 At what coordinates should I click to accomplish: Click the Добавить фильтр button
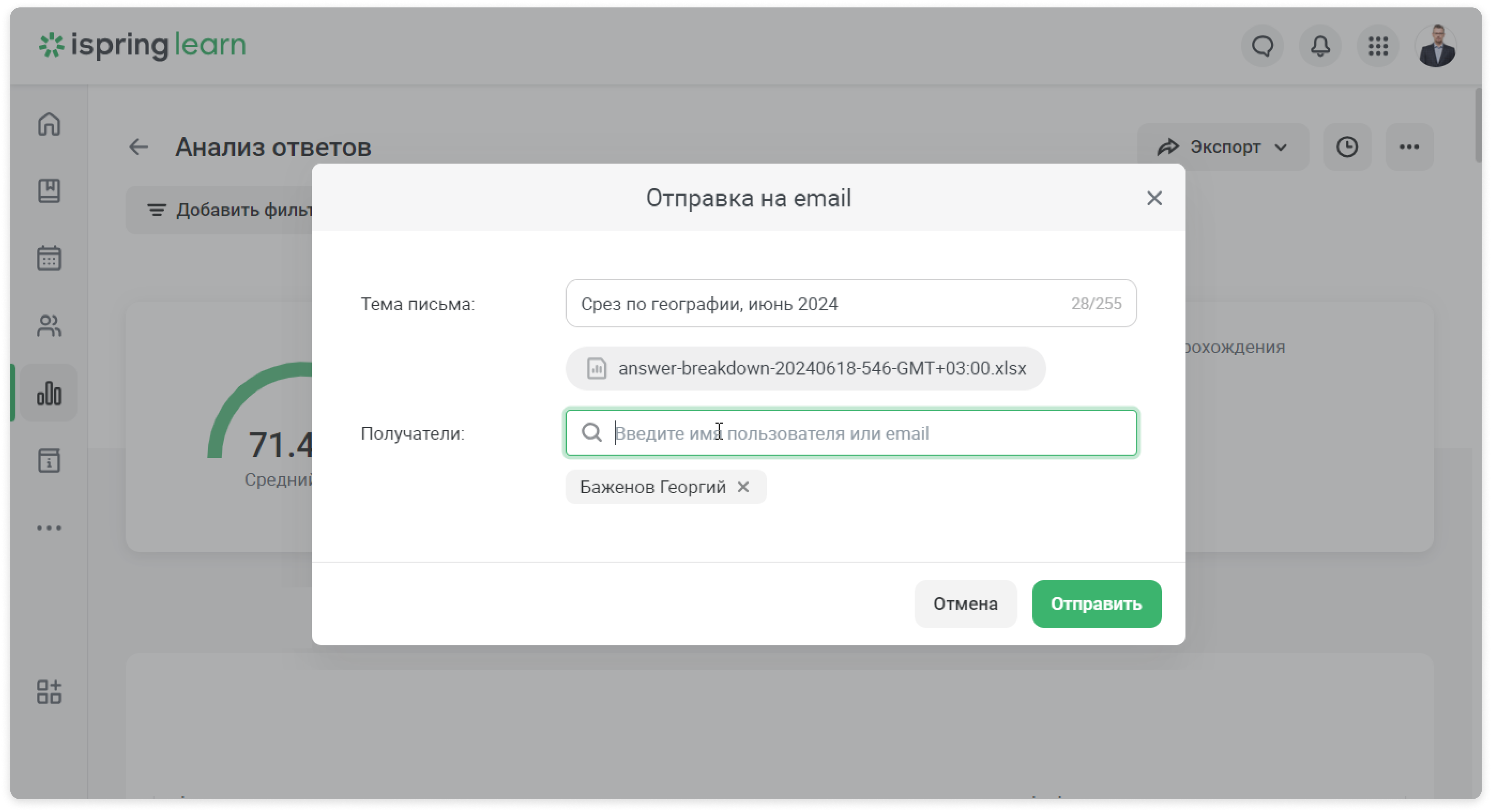click(x=219, y=210)
